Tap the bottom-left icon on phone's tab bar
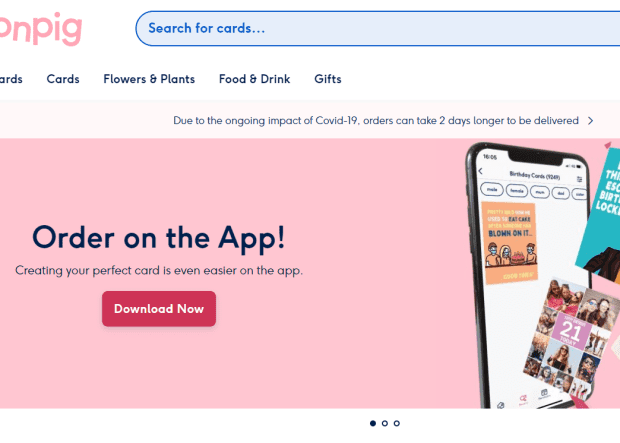Screen dimensions: 620x443 [x=501, y=405]
